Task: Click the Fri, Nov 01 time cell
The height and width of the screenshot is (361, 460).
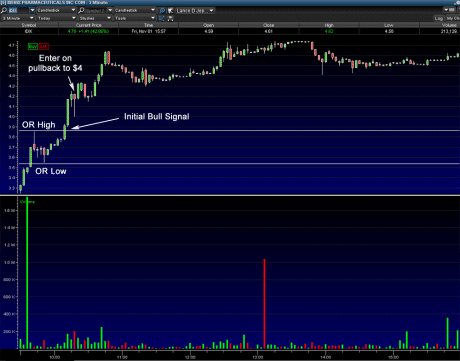Action: point(148,31)
